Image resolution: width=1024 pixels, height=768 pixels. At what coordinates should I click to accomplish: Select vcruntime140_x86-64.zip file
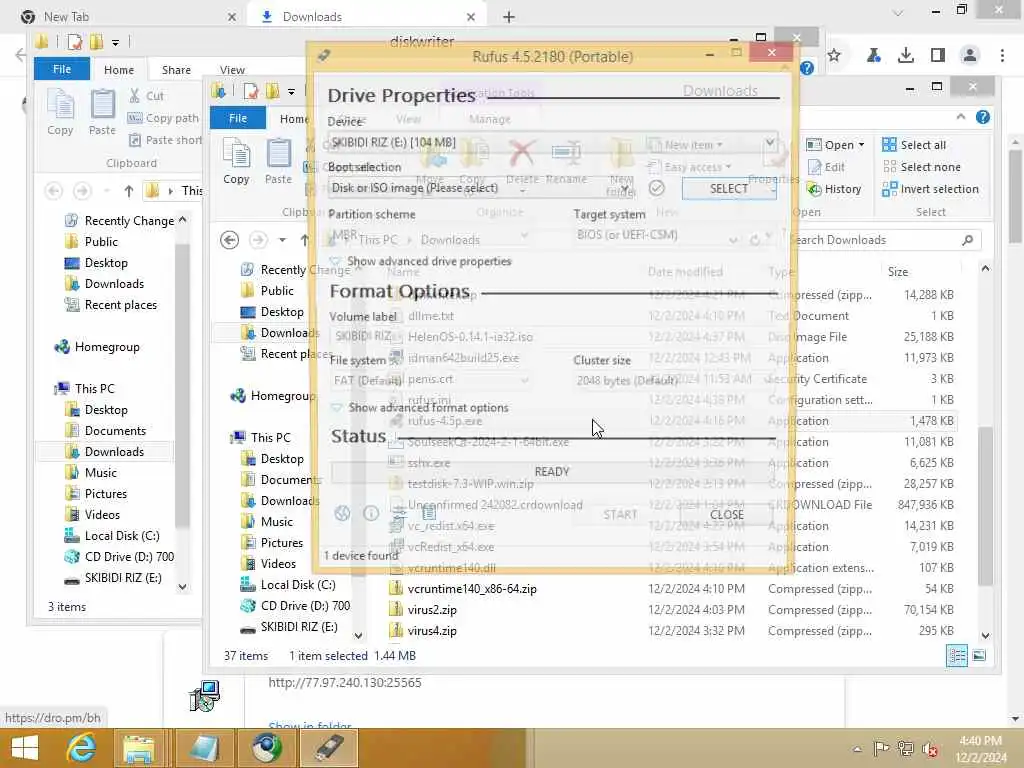472,589
